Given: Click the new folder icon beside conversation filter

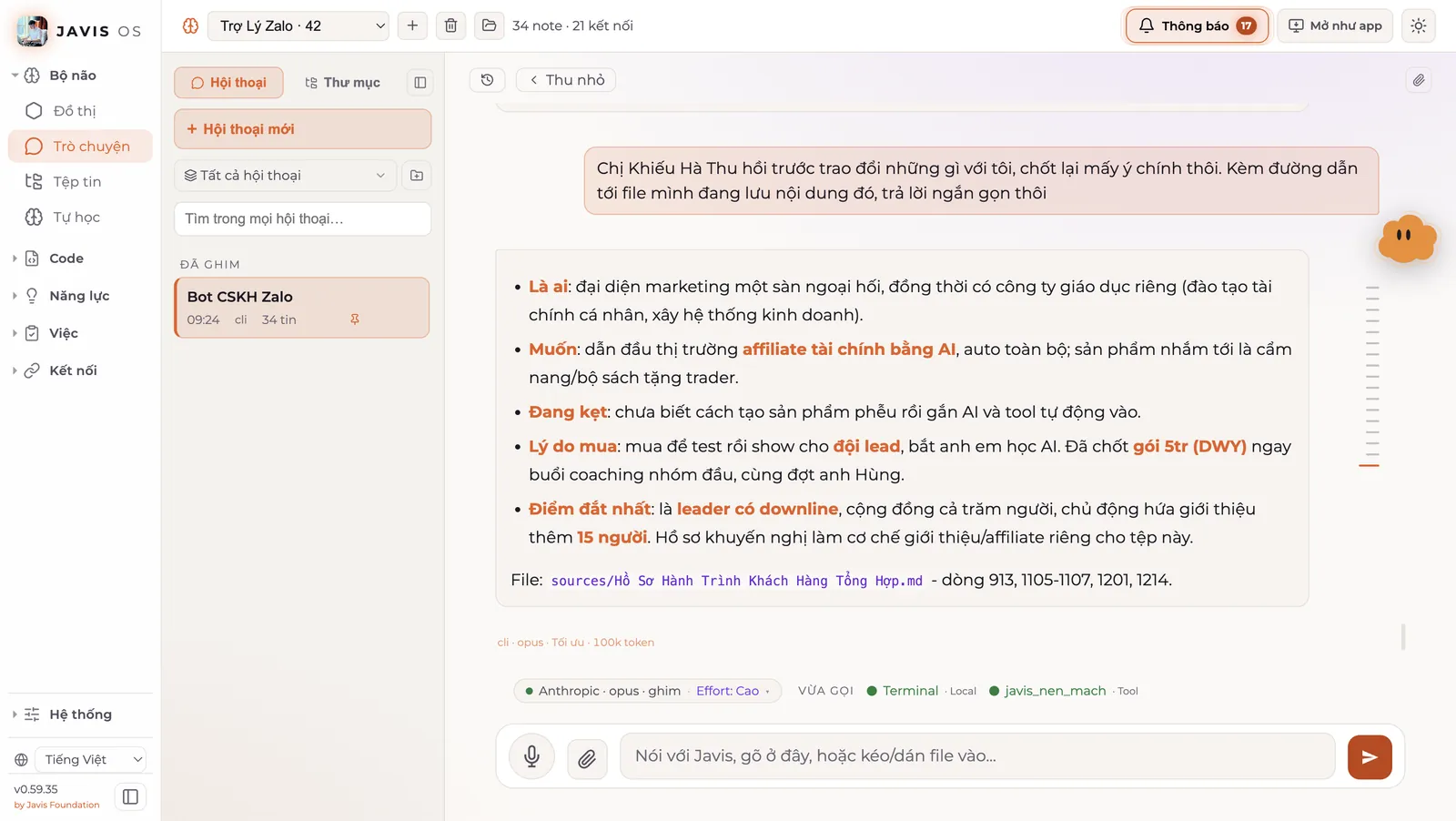Looking at the screenshot, I should click(417, 176).
